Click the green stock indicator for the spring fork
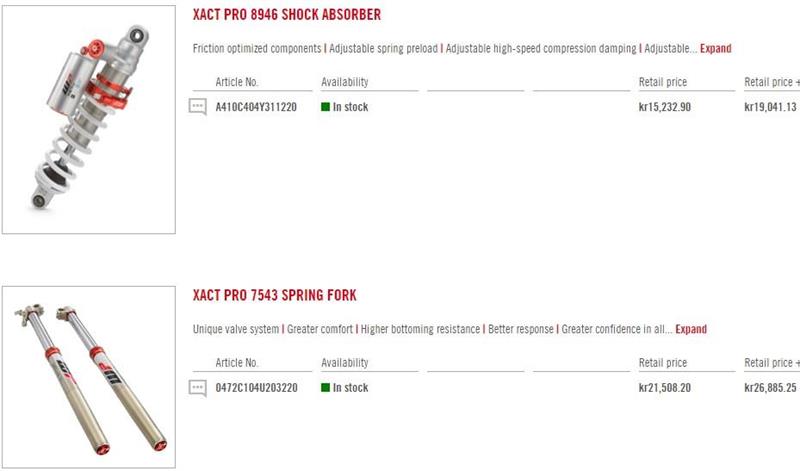Image resolution: width=800 pixels, height=471 pixels. coord(325,388)
